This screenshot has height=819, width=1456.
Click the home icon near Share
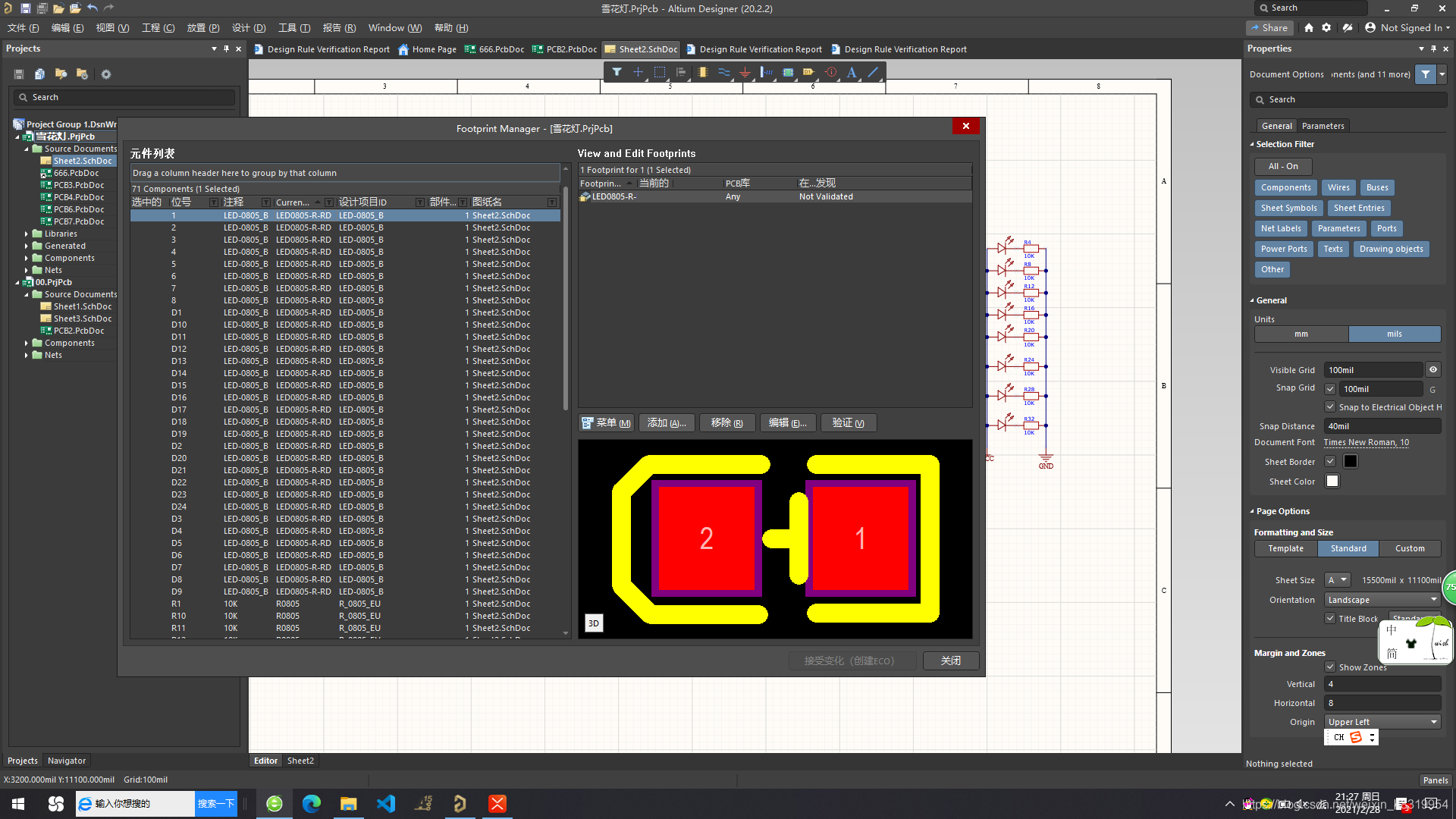(x=1309, y=27)
